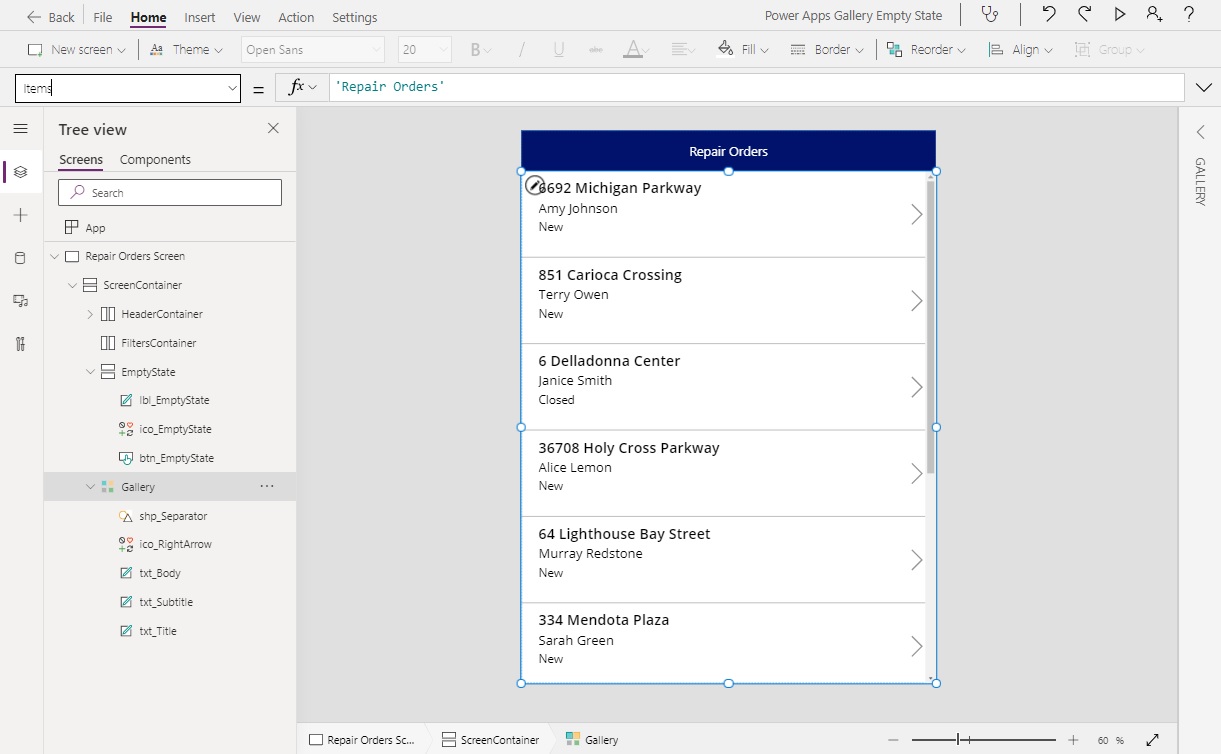Open the Media panel in left sidebar
The height and width of the screenshot is (754, 1221).
21,300
